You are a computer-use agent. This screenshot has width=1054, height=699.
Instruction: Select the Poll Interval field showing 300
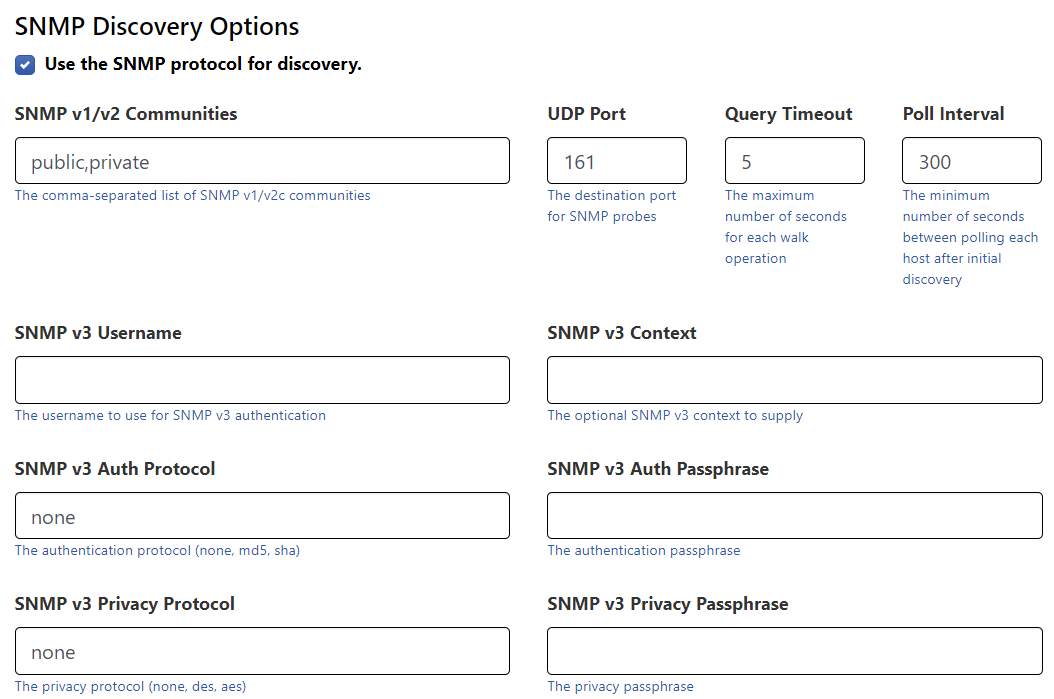pyautogui.click(x=971, y=160)
